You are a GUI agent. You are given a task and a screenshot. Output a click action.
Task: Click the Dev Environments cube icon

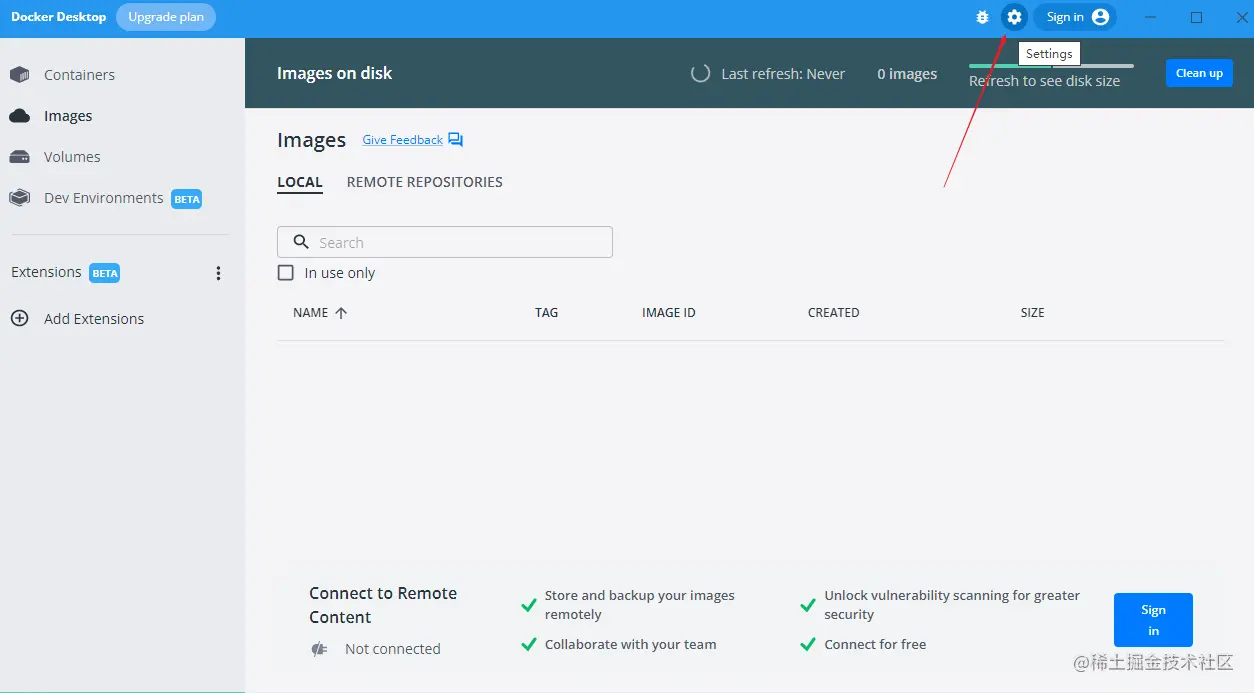[20, 198]
